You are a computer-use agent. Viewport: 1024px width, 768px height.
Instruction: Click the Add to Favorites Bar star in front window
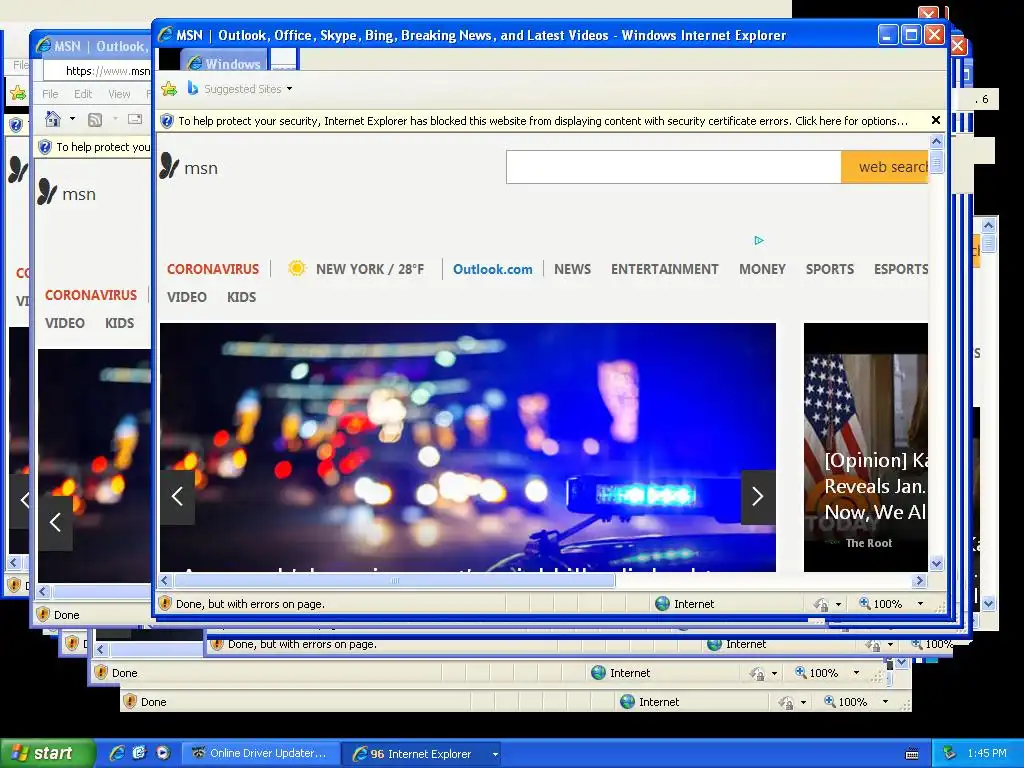pyautogui.click(x=168, y=89)
